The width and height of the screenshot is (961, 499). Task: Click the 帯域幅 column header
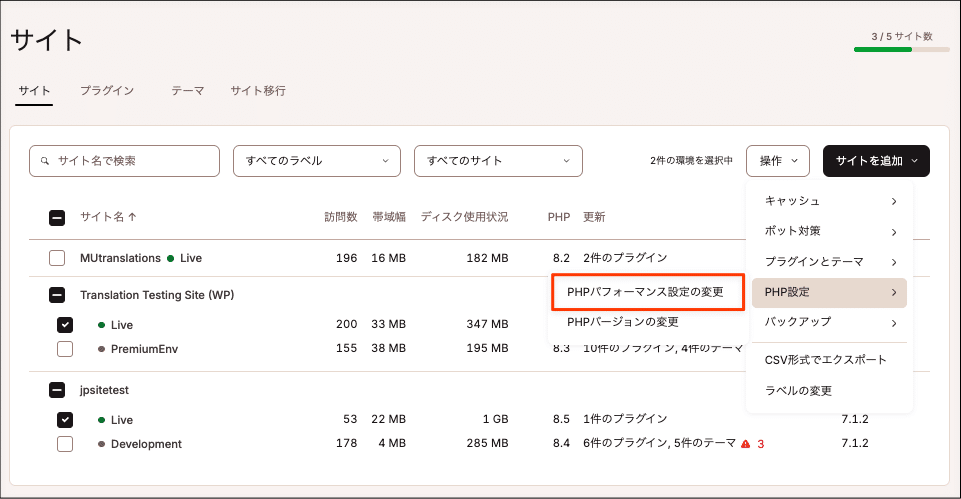coord(389,217)
